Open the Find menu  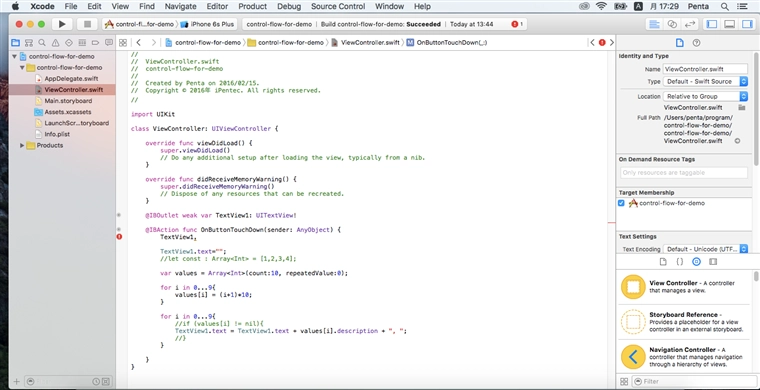[146, 6]
